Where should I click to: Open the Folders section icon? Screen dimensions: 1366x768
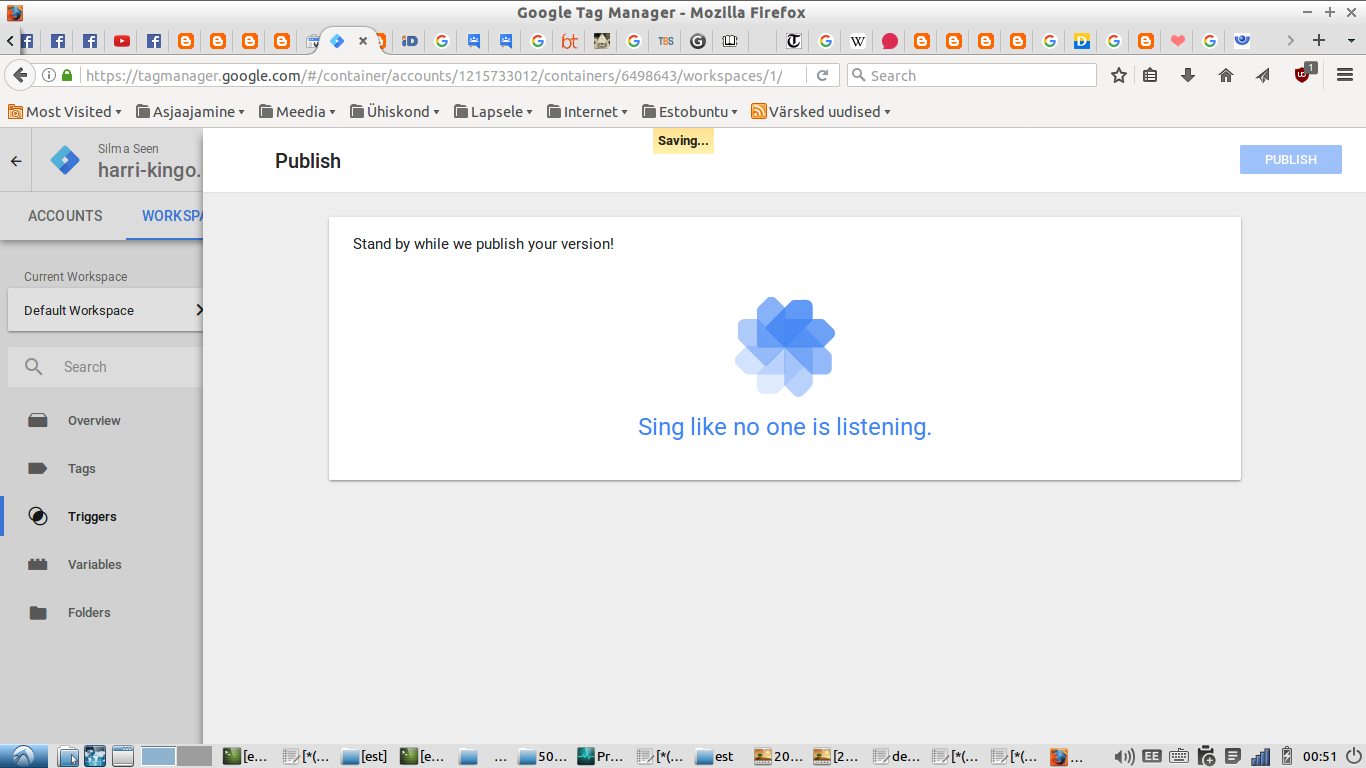point(38,612)
